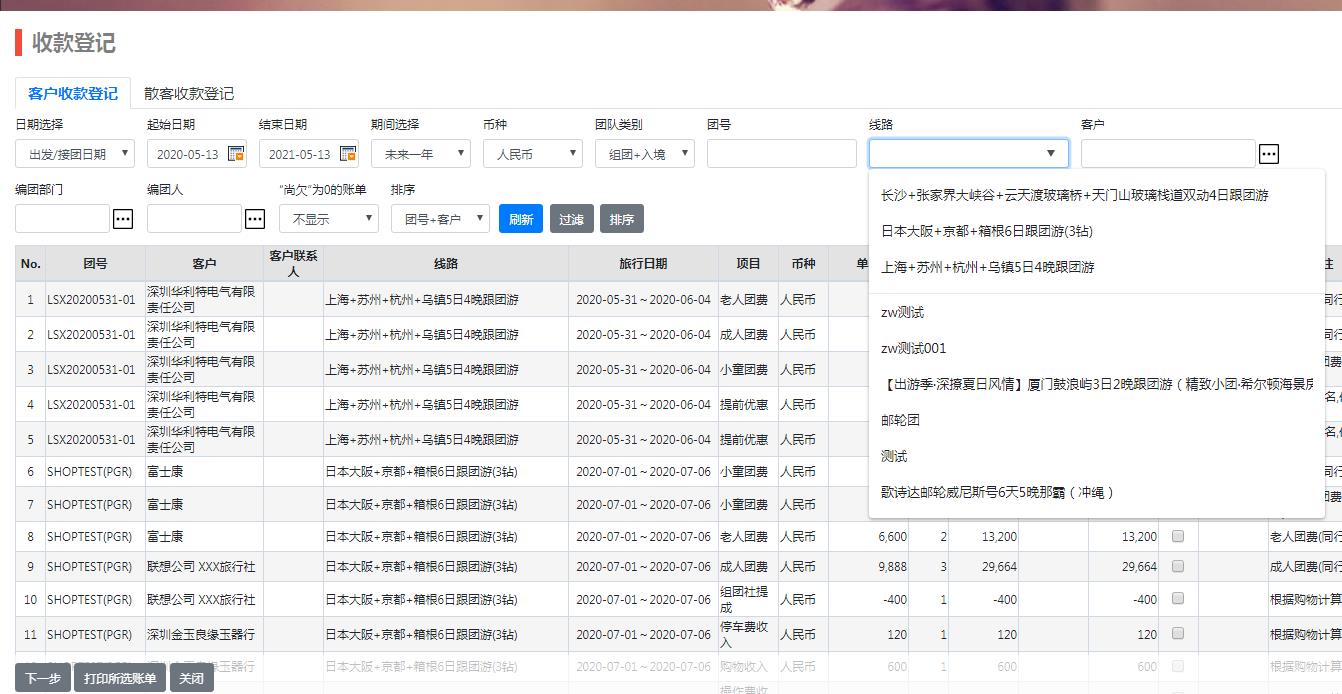Focus the 团号 input field

(x=782, y=154)
